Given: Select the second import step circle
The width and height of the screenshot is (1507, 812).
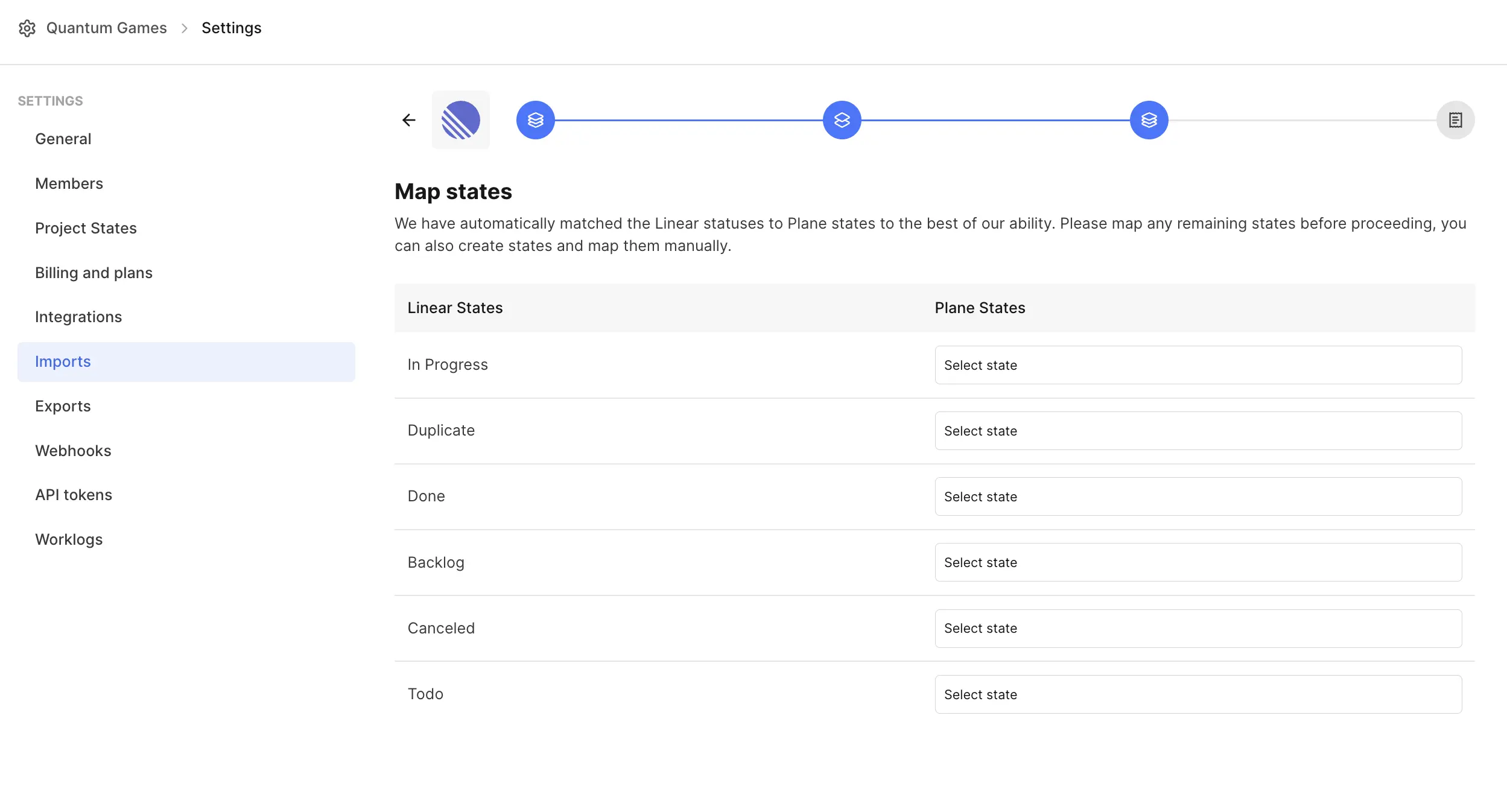Looking at the screenshot, I should point(842,120).
